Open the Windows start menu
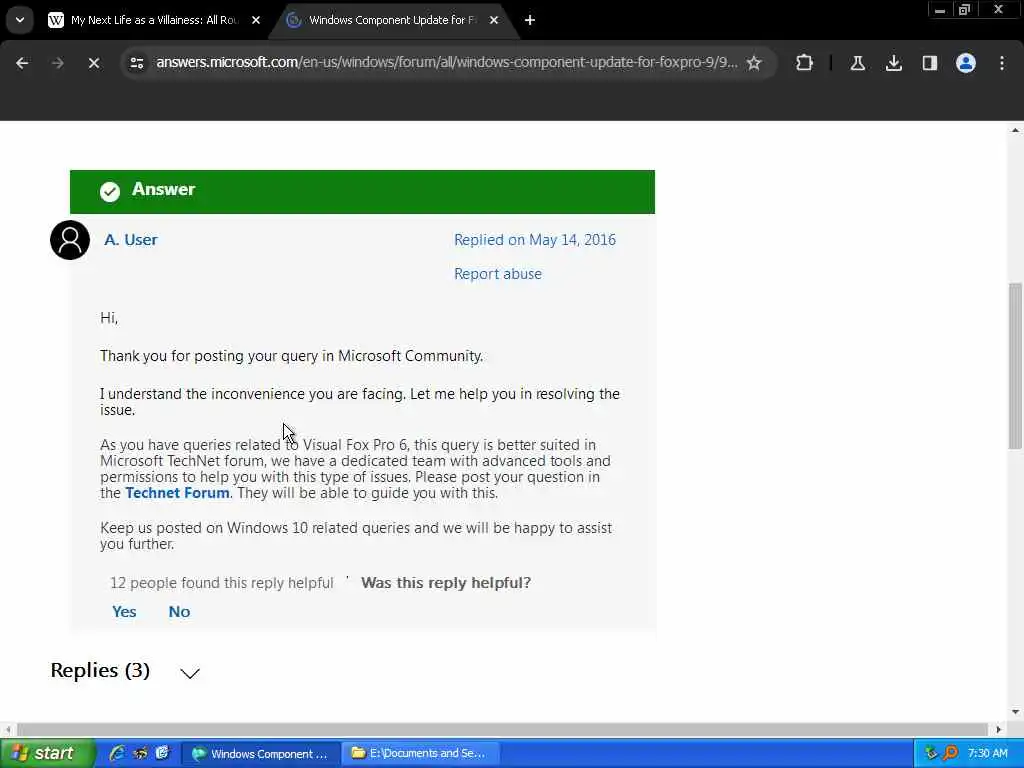1024x768 pixels. [46, 754]
